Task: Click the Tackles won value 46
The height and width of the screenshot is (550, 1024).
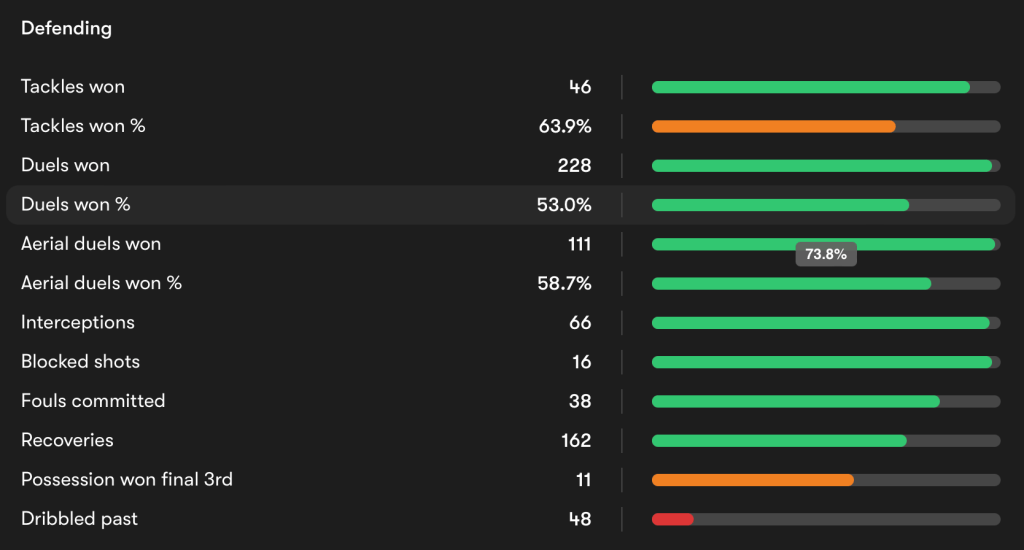Action: click(x=580, y=87)
